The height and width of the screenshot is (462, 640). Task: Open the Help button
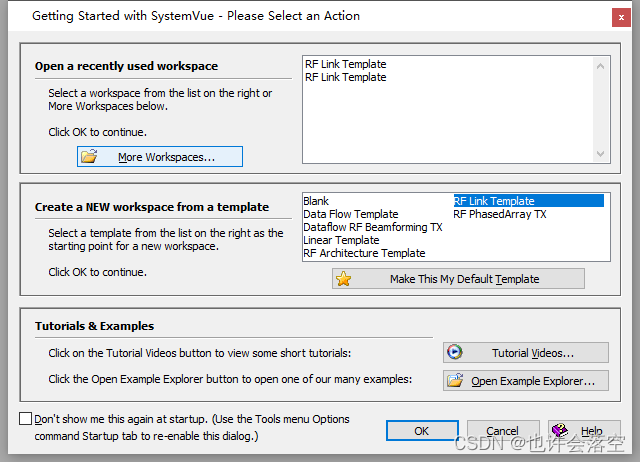coord(584,431)
